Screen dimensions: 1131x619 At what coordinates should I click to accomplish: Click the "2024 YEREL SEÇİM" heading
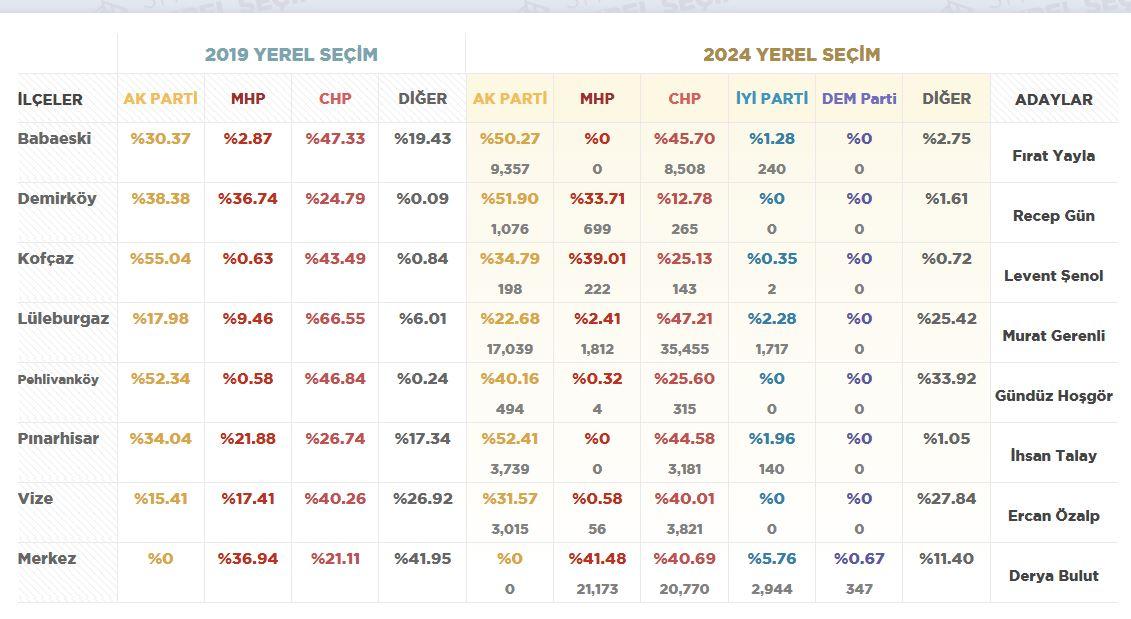[791, 55]
